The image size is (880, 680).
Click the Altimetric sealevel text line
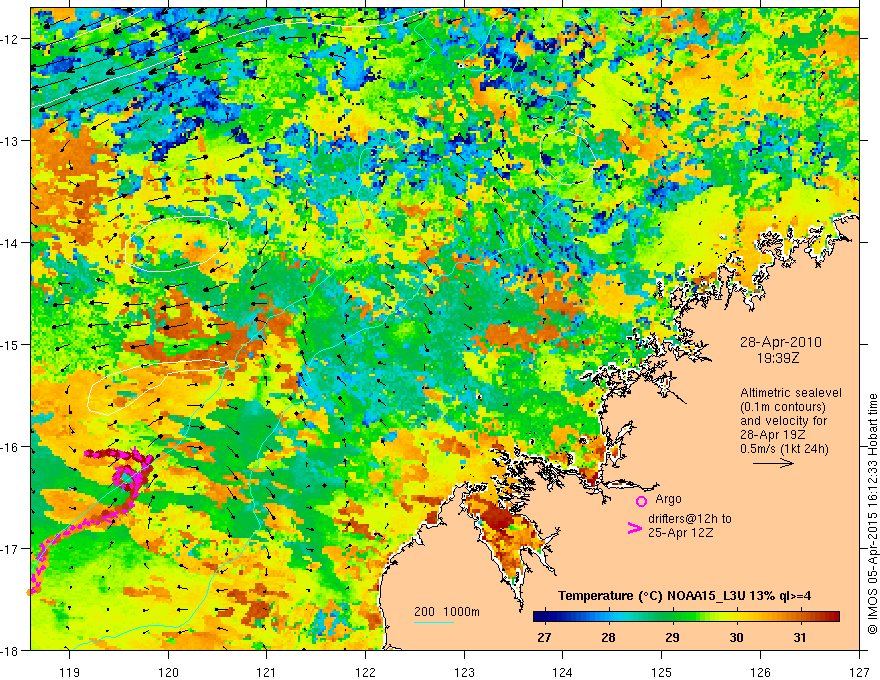(791, 393)
